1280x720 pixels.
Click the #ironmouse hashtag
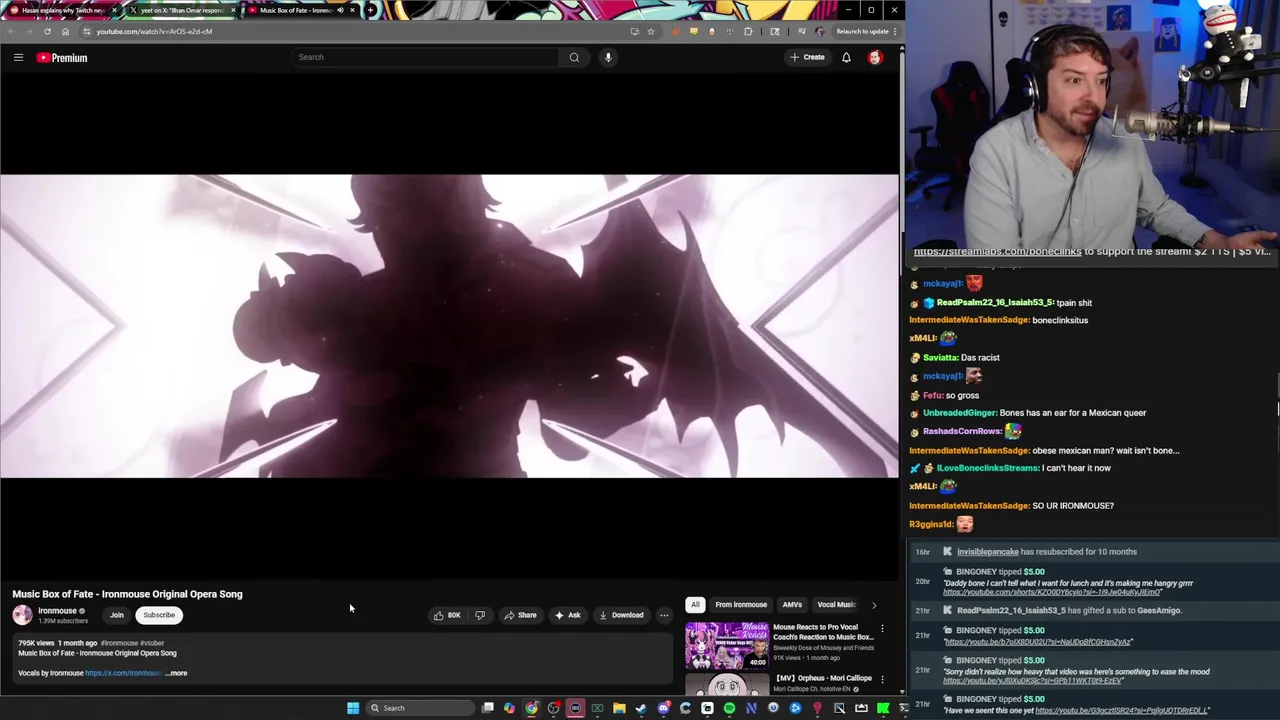[x=119, y=643]
